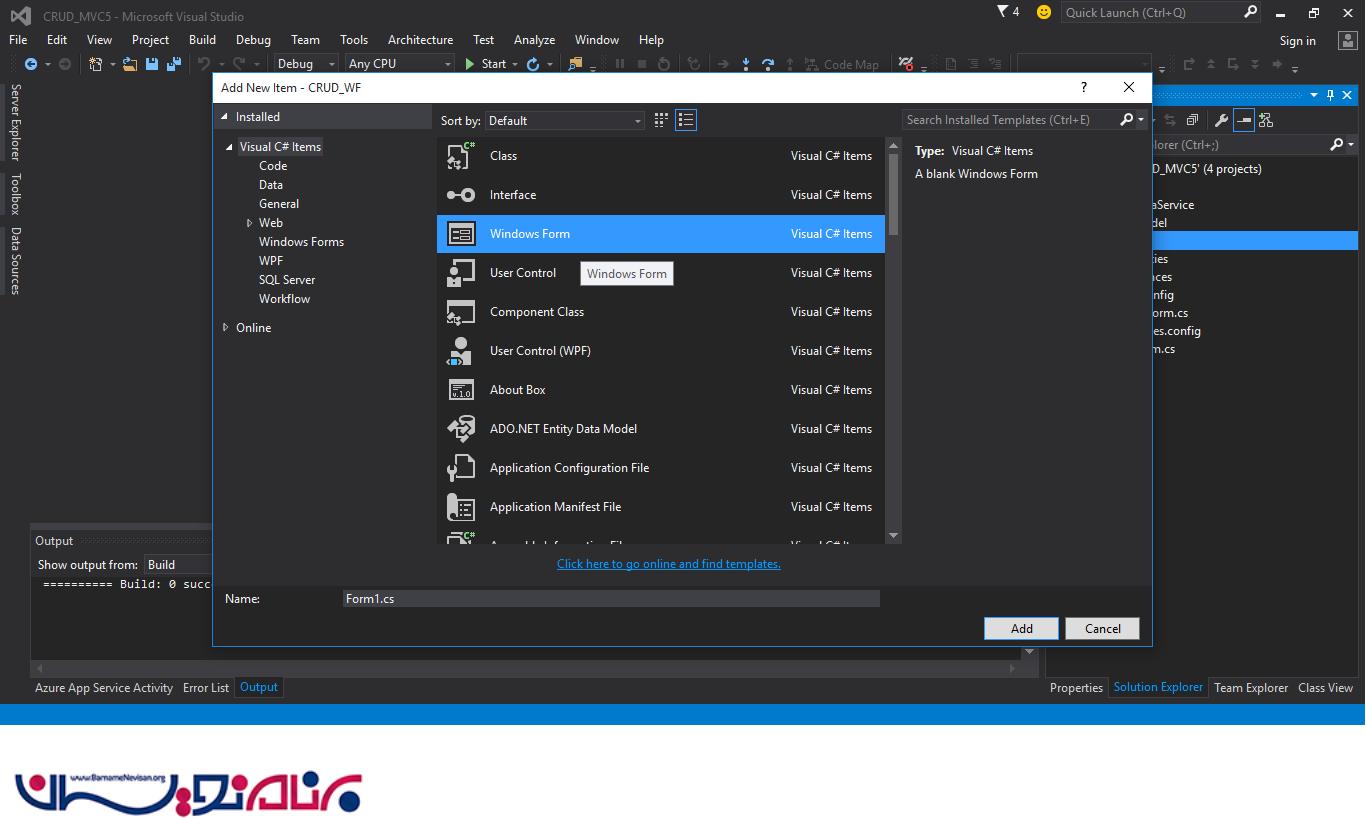
Task: Open the notifications flag icon
Action: click(x=1003, y=12)
